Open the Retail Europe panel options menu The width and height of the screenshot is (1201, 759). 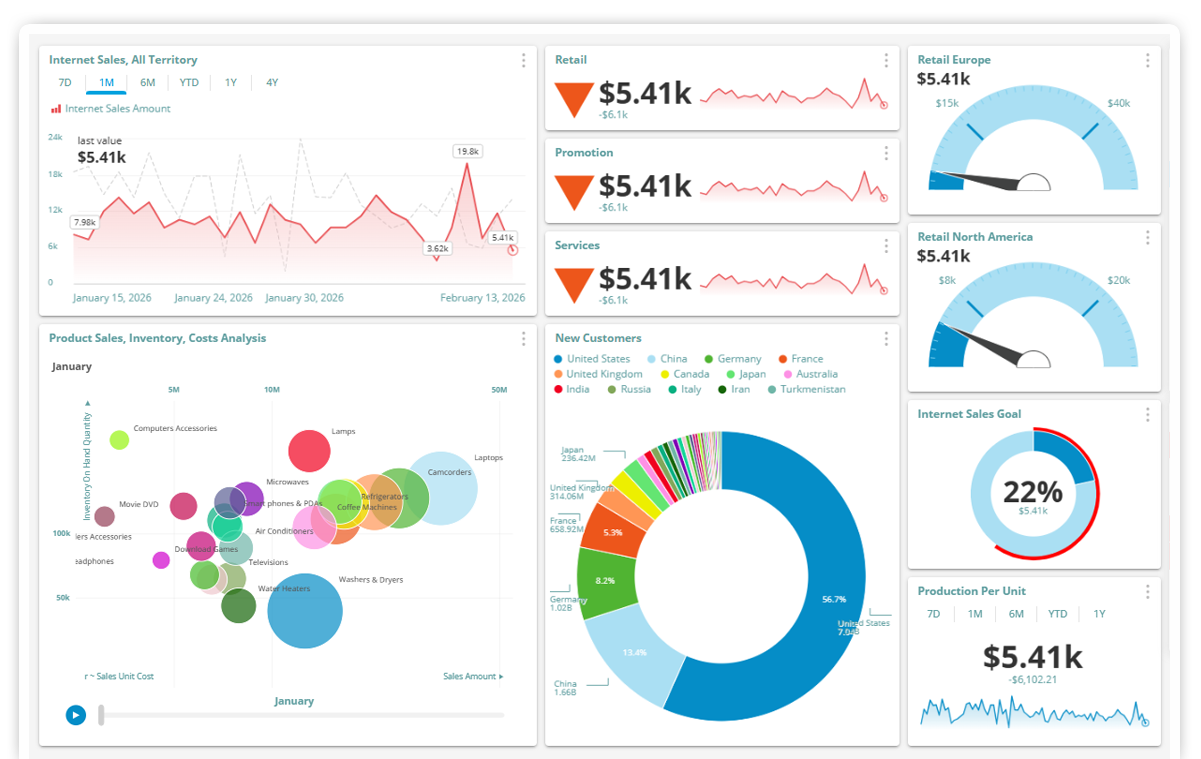coord(1147,60)
